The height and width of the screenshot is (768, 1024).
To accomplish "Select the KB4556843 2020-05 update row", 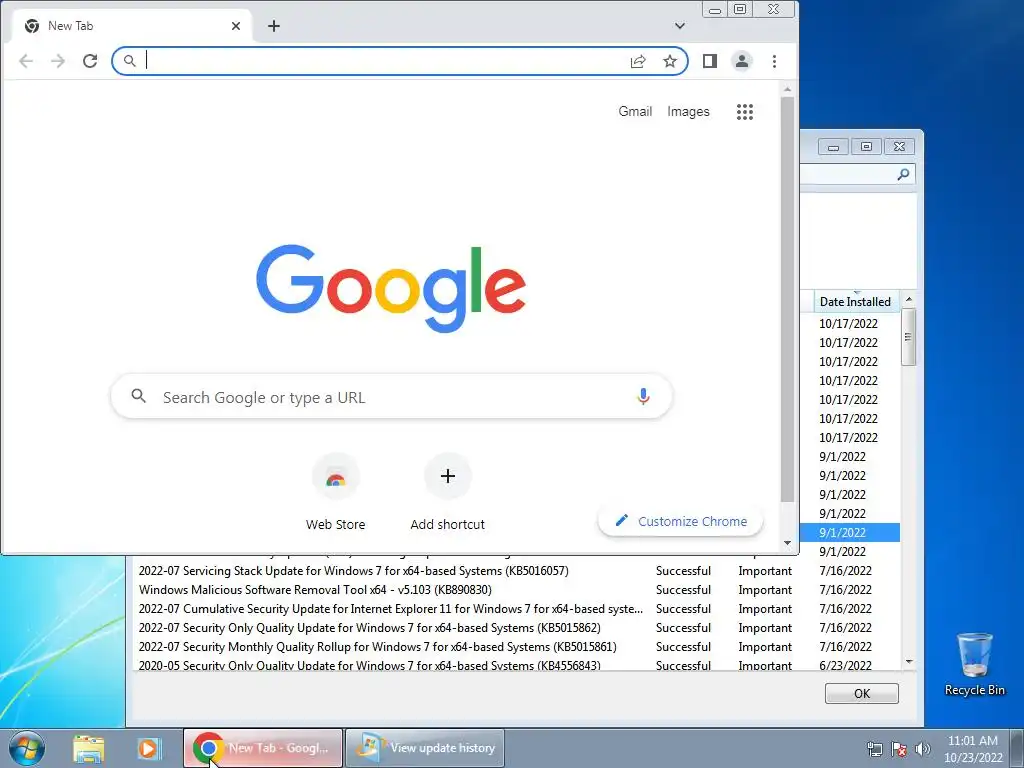I will click(x=516, y=665).
